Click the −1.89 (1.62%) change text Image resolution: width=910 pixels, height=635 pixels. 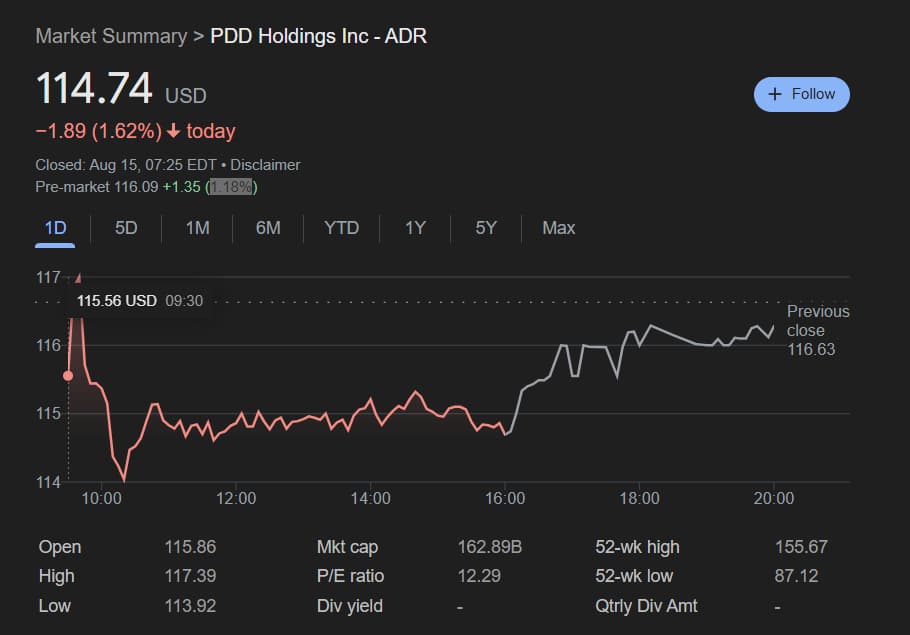[99, 131]
